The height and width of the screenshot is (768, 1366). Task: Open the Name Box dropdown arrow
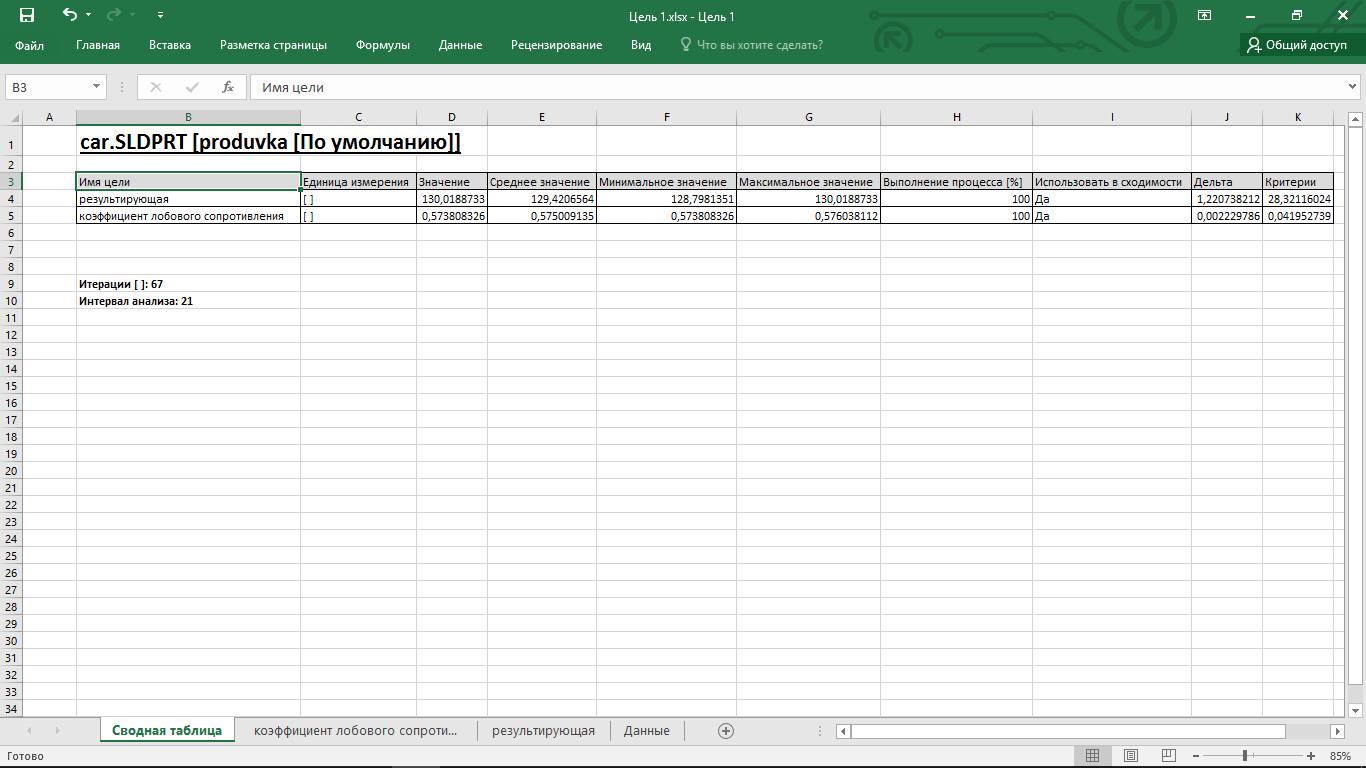(96, 87)
